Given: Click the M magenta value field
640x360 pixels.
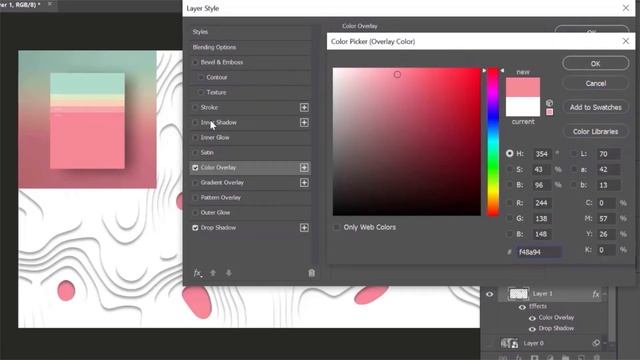Looking at the screenshot, I should tap(606, 219).
